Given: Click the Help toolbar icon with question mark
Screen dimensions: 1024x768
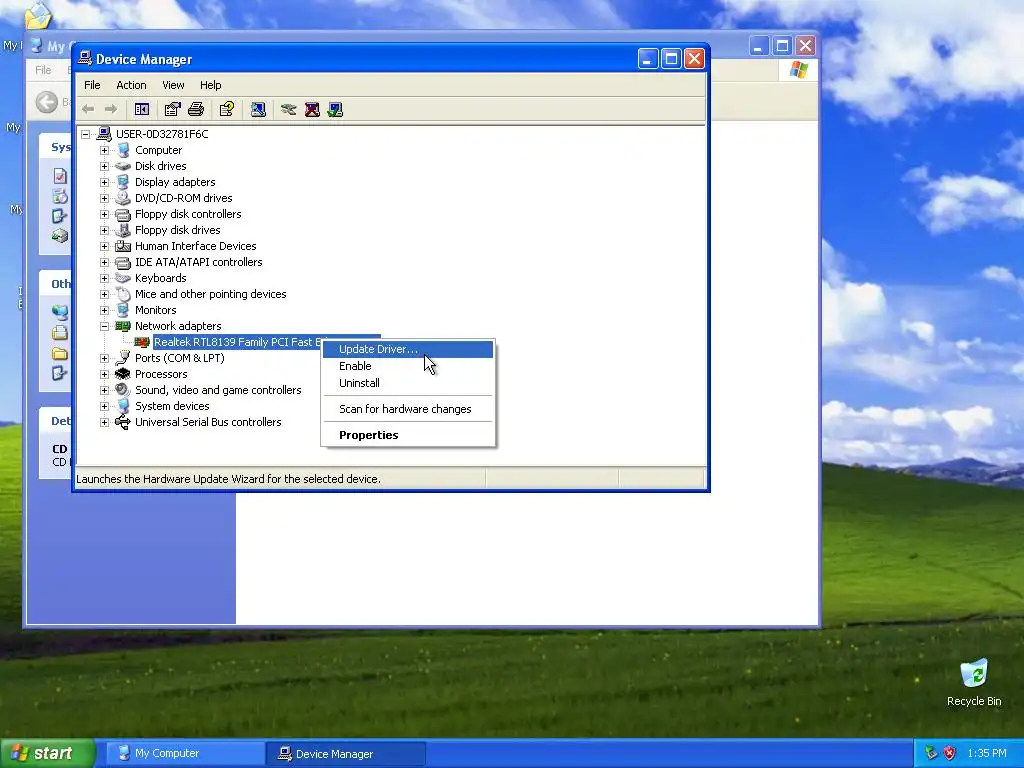Looking at the screenshot, I should (227, 109).
